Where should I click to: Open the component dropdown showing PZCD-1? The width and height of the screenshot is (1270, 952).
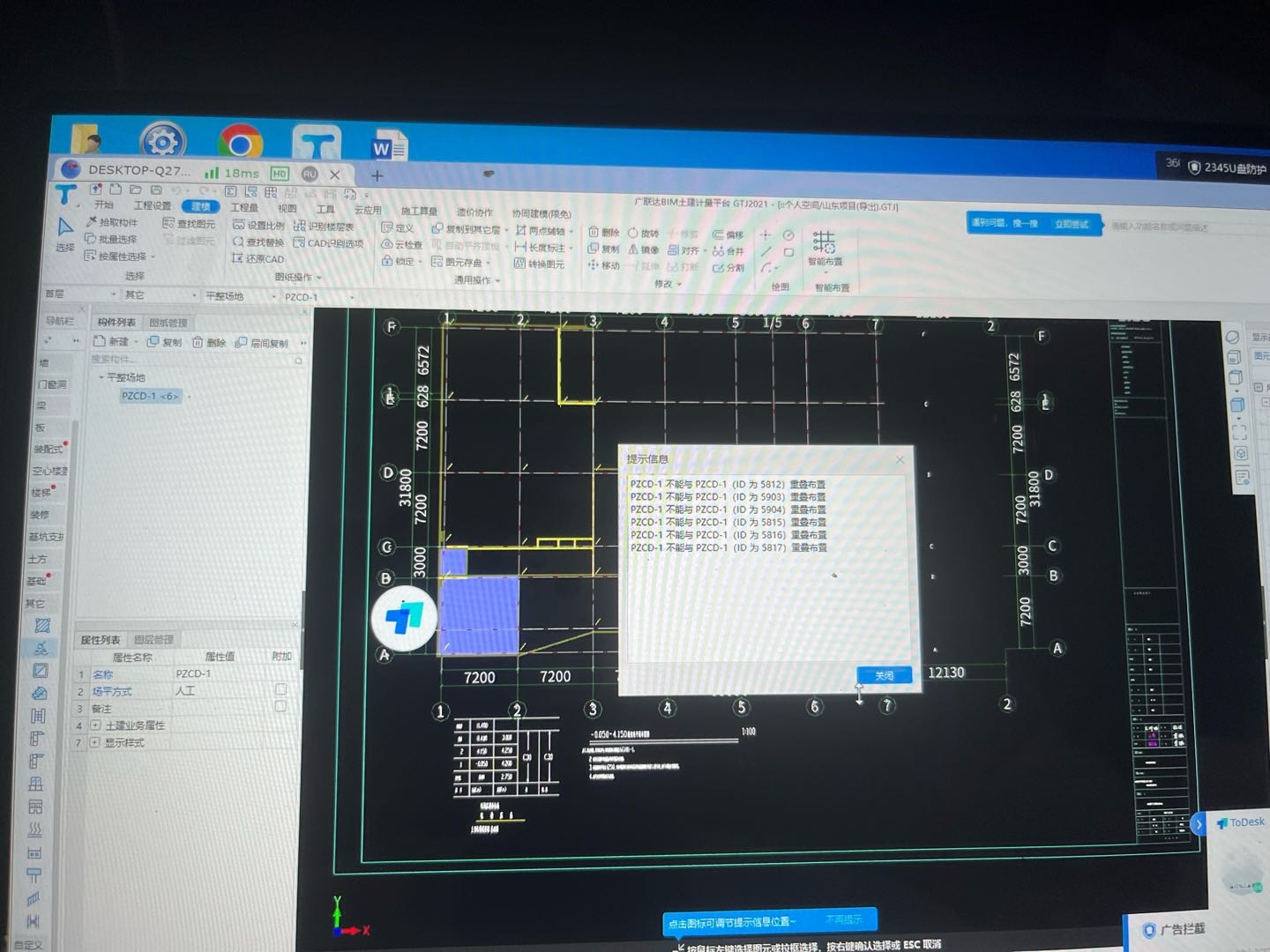tap(319, 297)
